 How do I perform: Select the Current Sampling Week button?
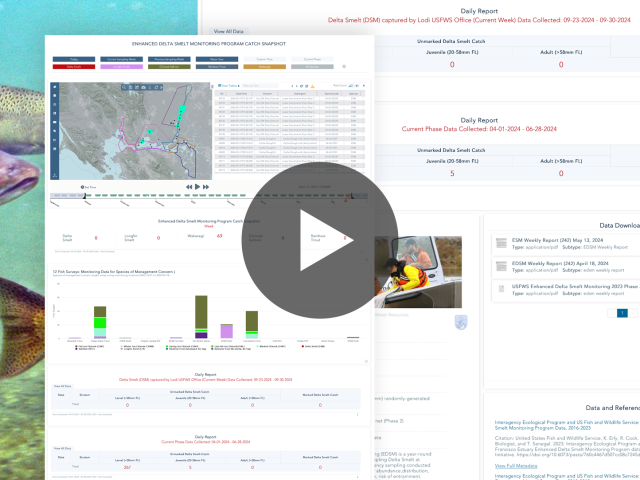coord(122,59)
